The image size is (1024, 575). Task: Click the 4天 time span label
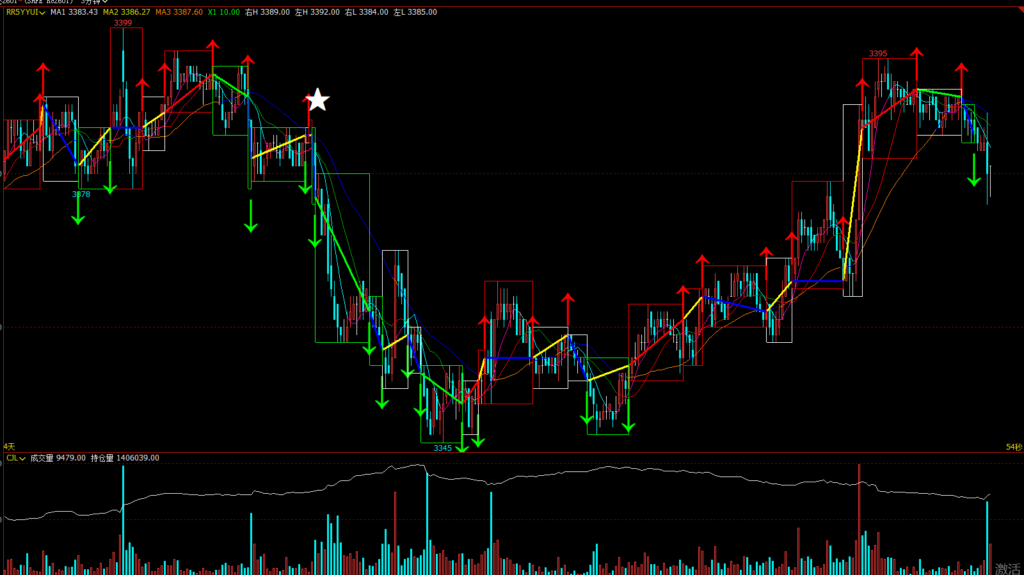pos(10,446)
